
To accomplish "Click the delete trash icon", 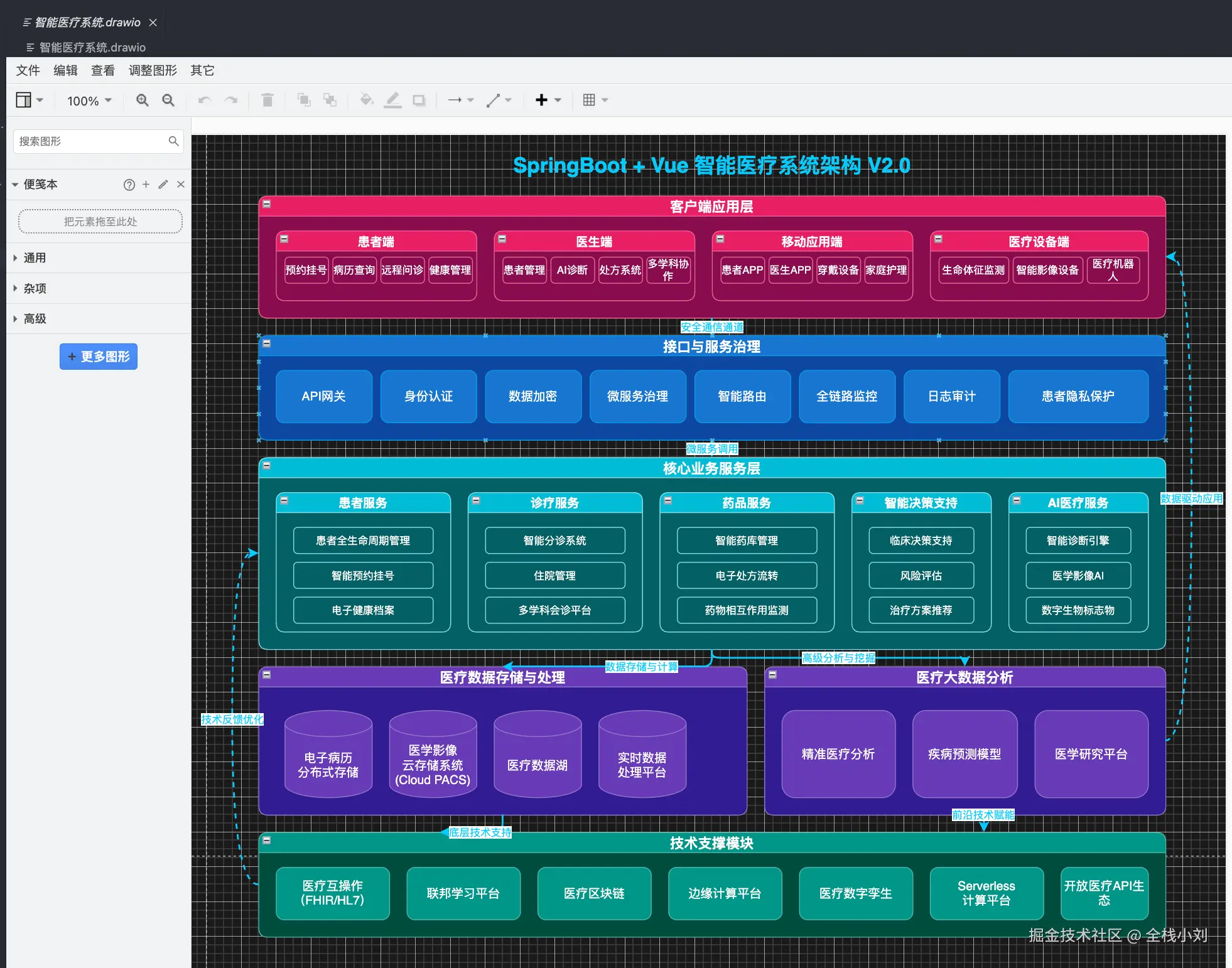I will pyautogui.click(x=267, y=100).
